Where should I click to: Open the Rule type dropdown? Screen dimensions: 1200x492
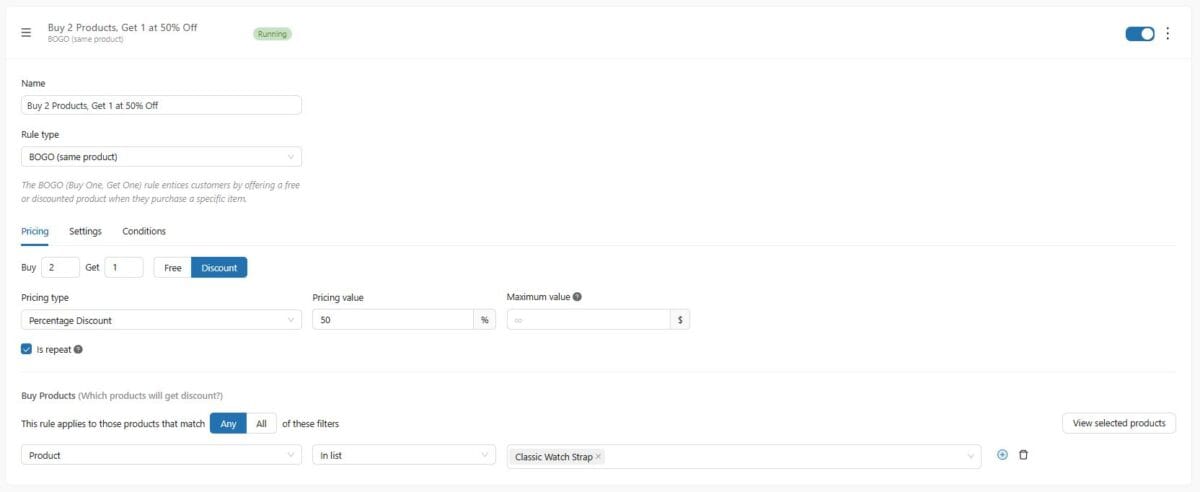[161, 157]
